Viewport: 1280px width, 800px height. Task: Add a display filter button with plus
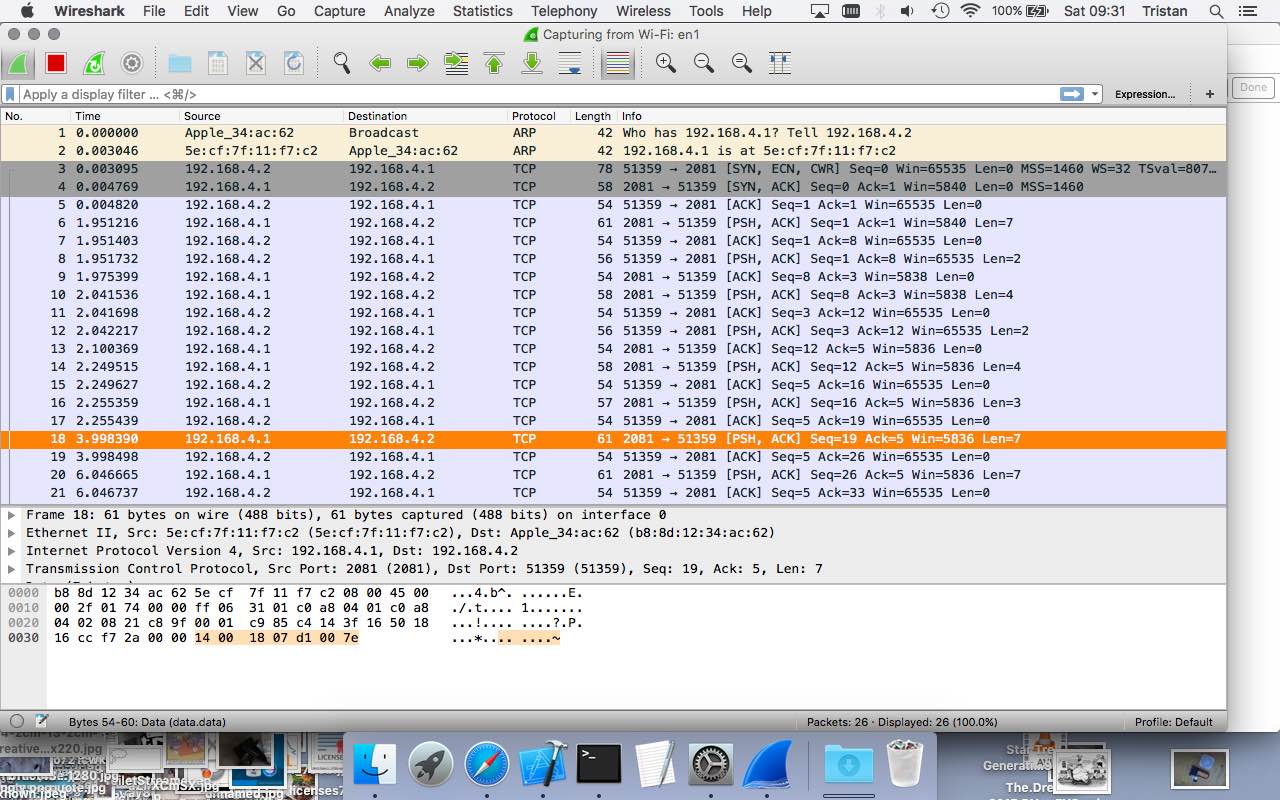1210,94
